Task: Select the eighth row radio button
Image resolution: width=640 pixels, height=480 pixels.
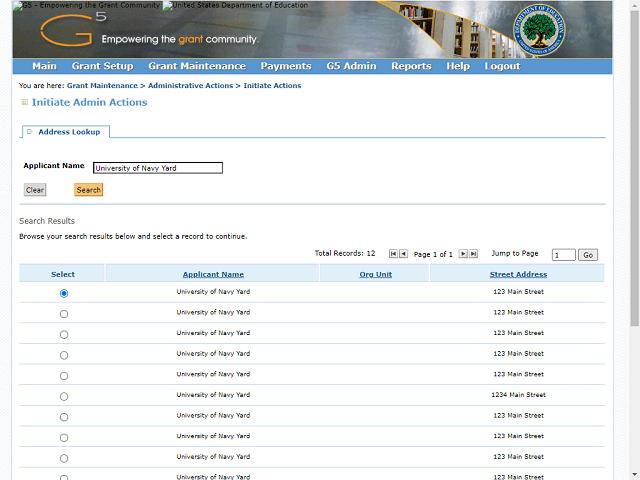Action: click(x=64, y=438)
